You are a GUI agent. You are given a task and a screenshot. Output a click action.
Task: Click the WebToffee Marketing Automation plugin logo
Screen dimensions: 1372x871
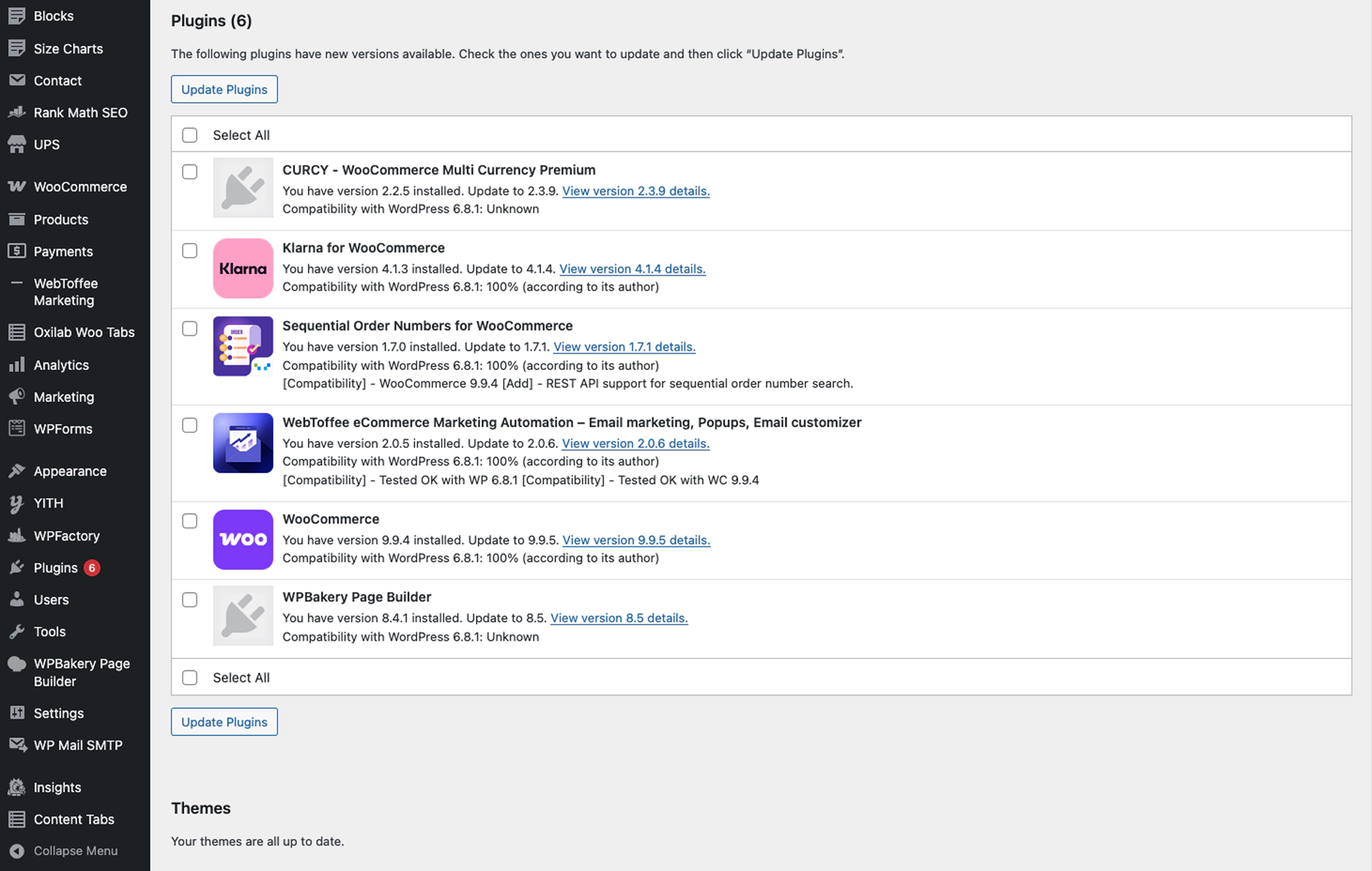click(243, 443)
